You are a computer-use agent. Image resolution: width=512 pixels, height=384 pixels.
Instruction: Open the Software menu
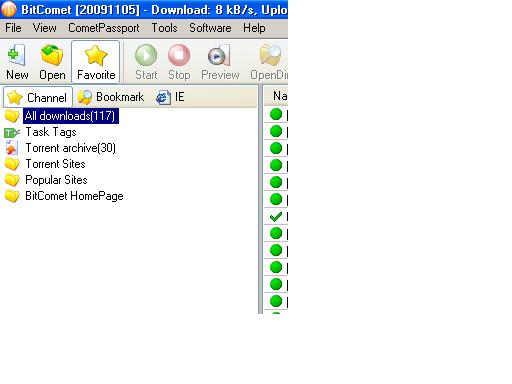210,28
